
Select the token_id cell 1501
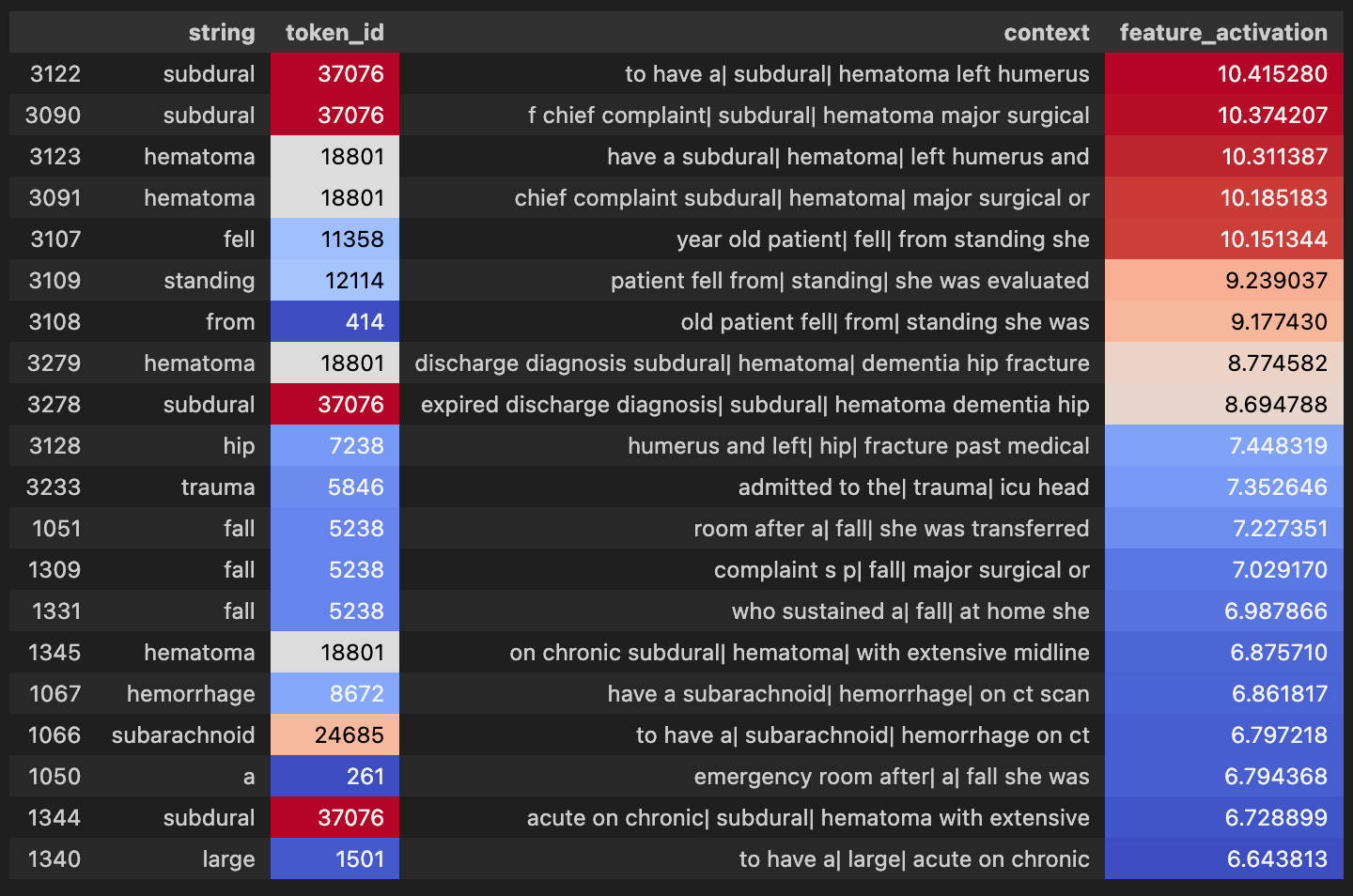360,859
